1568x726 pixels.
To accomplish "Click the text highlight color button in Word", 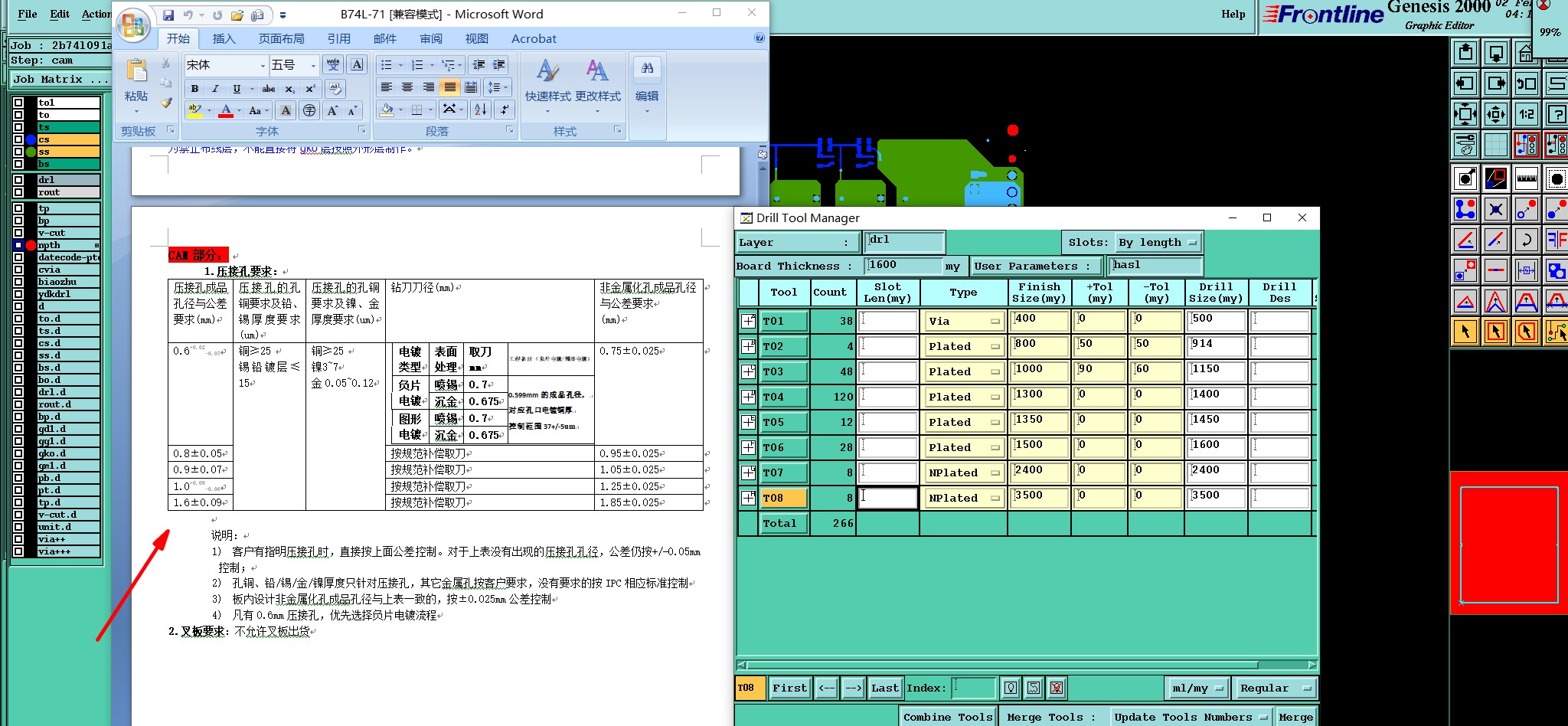I will coord(195,110).
